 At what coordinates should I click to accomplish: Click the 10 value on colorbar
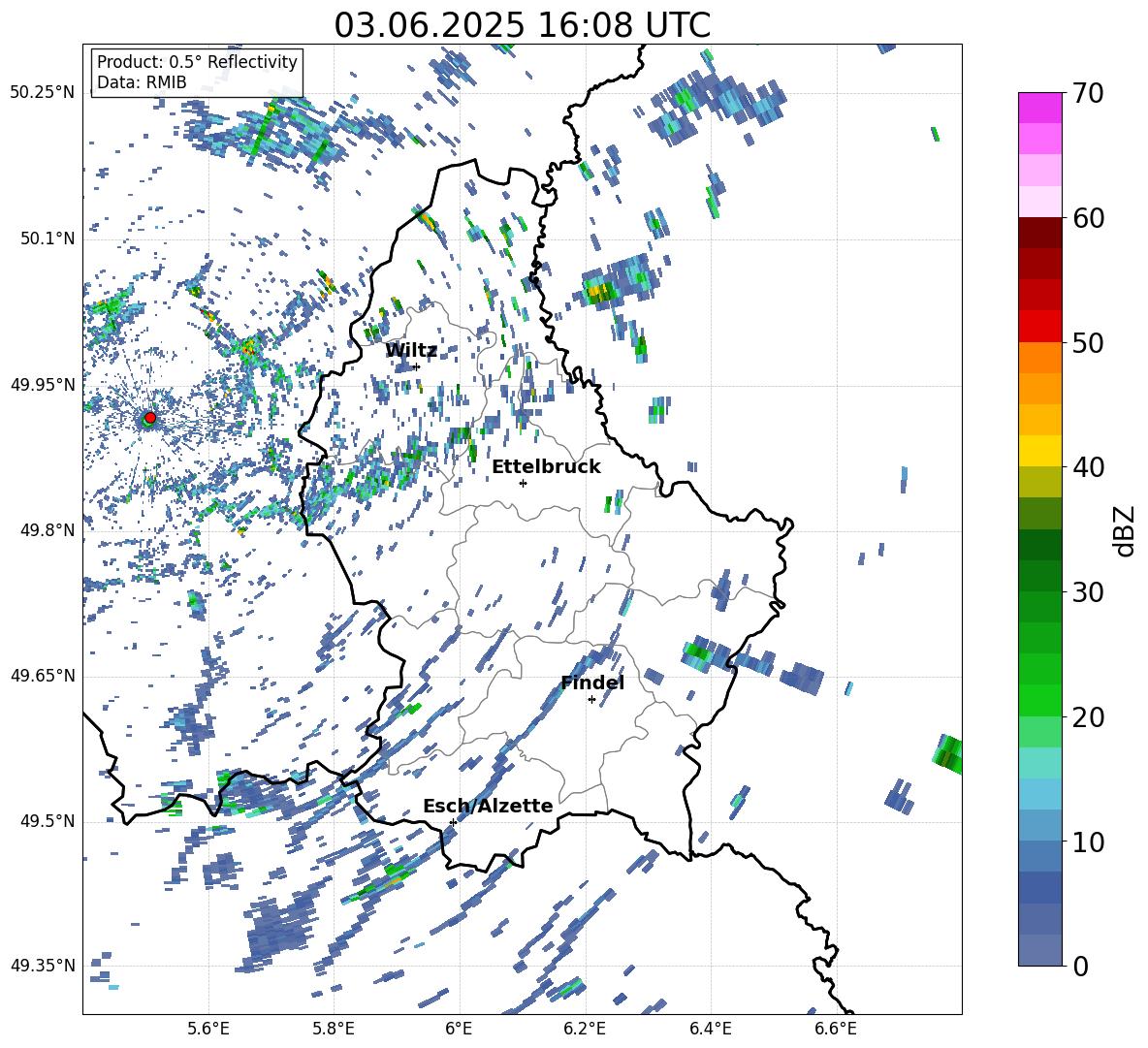tap(1088, 842)
